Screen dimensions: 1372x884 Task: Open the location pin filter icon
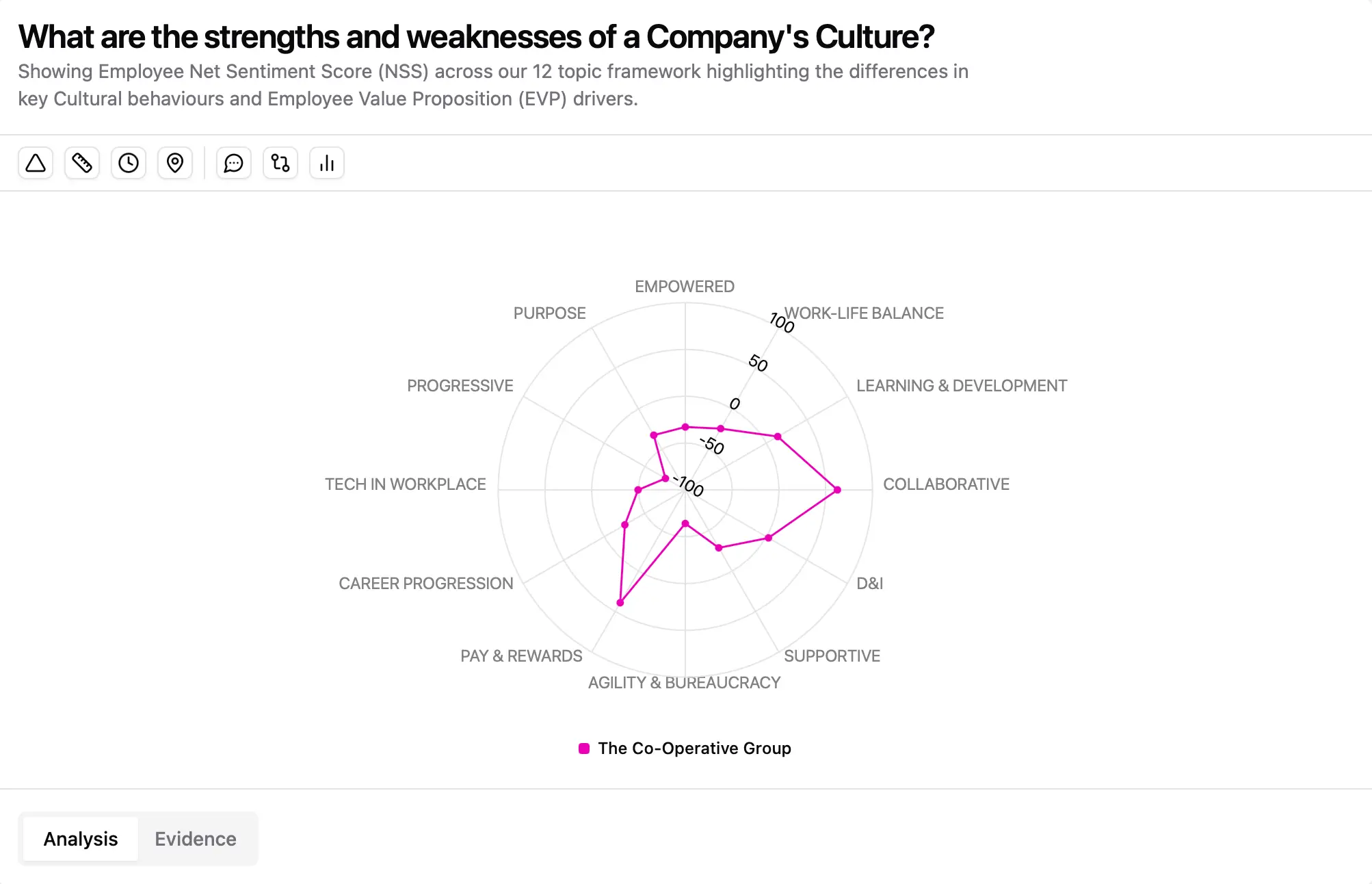(x=174, y=163)
